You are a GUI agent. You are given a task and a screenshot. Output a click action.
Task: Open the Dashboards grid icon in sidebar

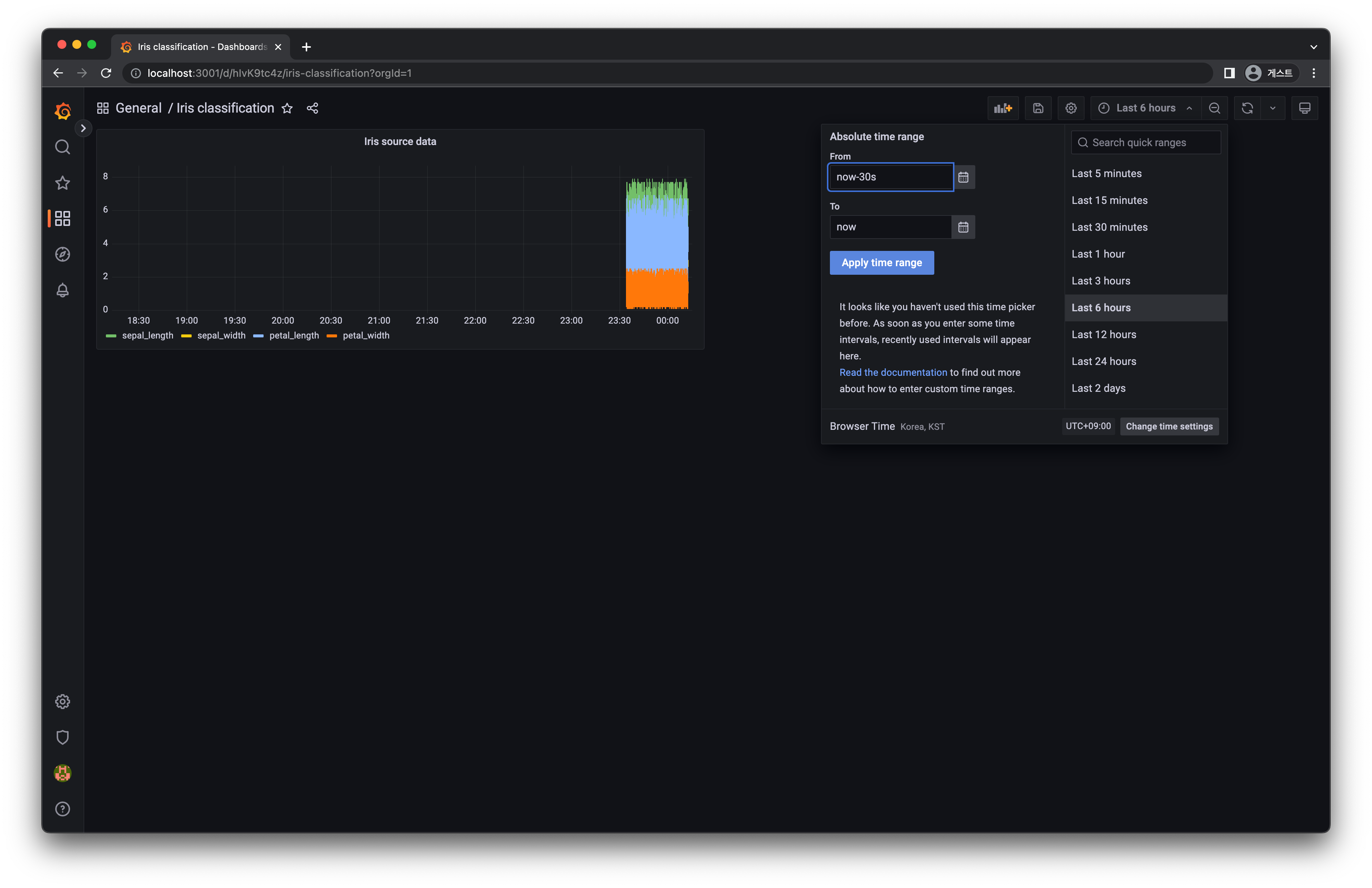63,218
